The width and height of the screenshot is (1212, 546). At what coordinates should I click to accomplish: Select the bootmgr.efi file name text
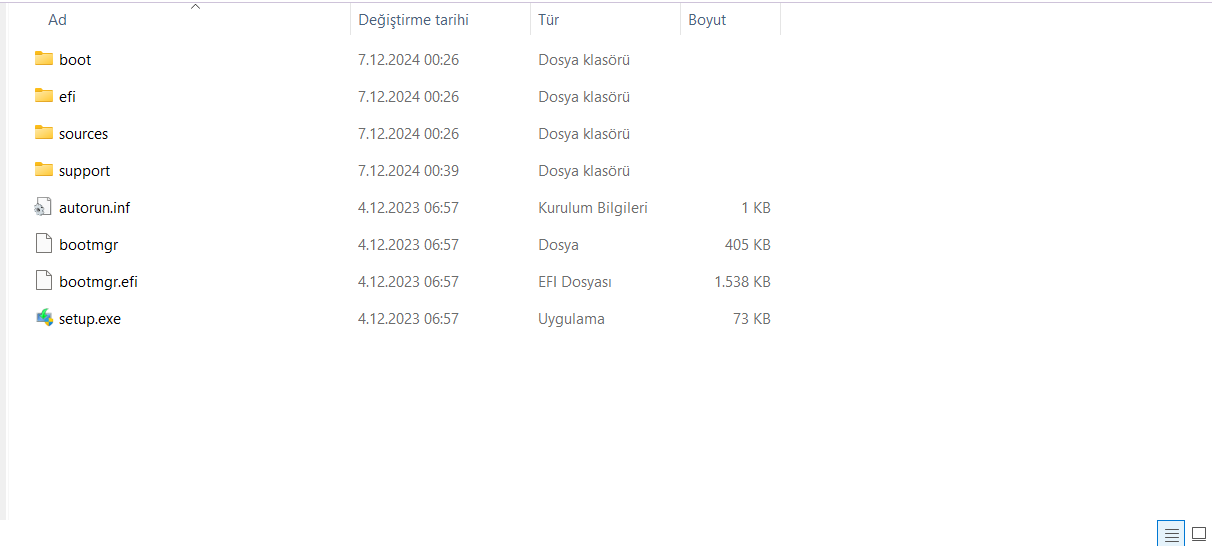pyautogui.click(x=98, y=282)
